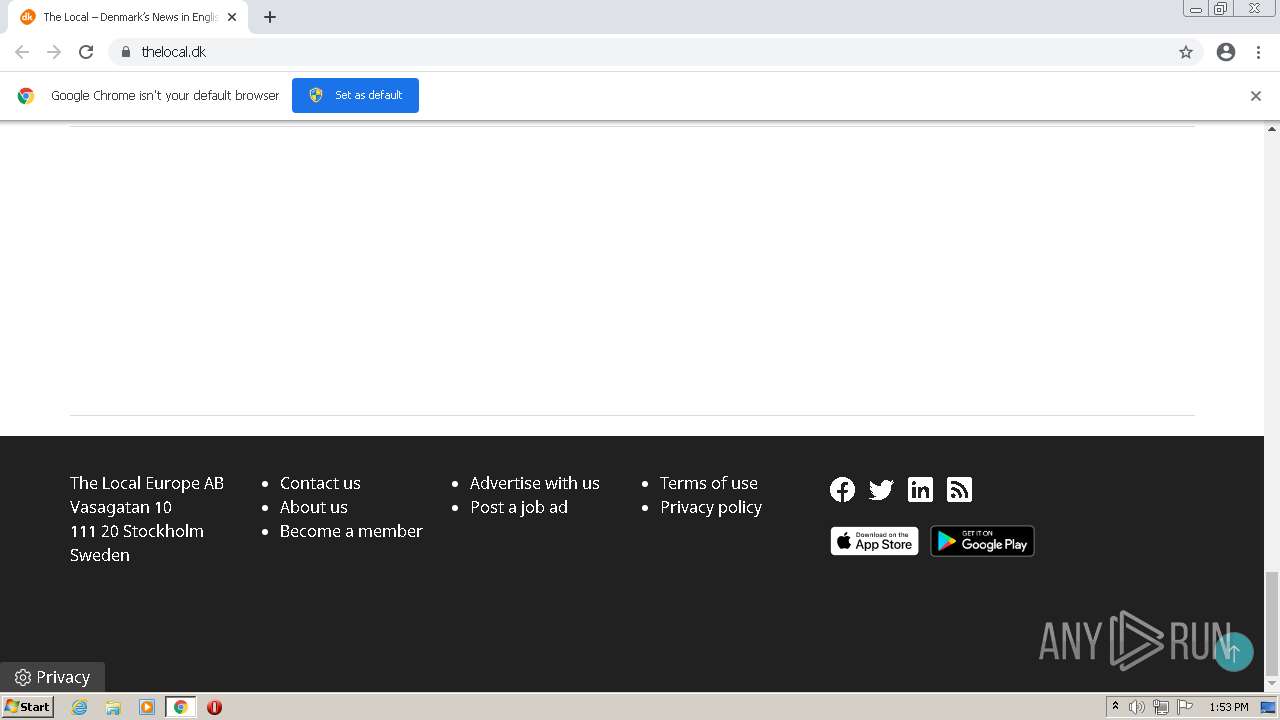Open the Privacy policy link
This screenshot has height=720, width=1280.
711,507
